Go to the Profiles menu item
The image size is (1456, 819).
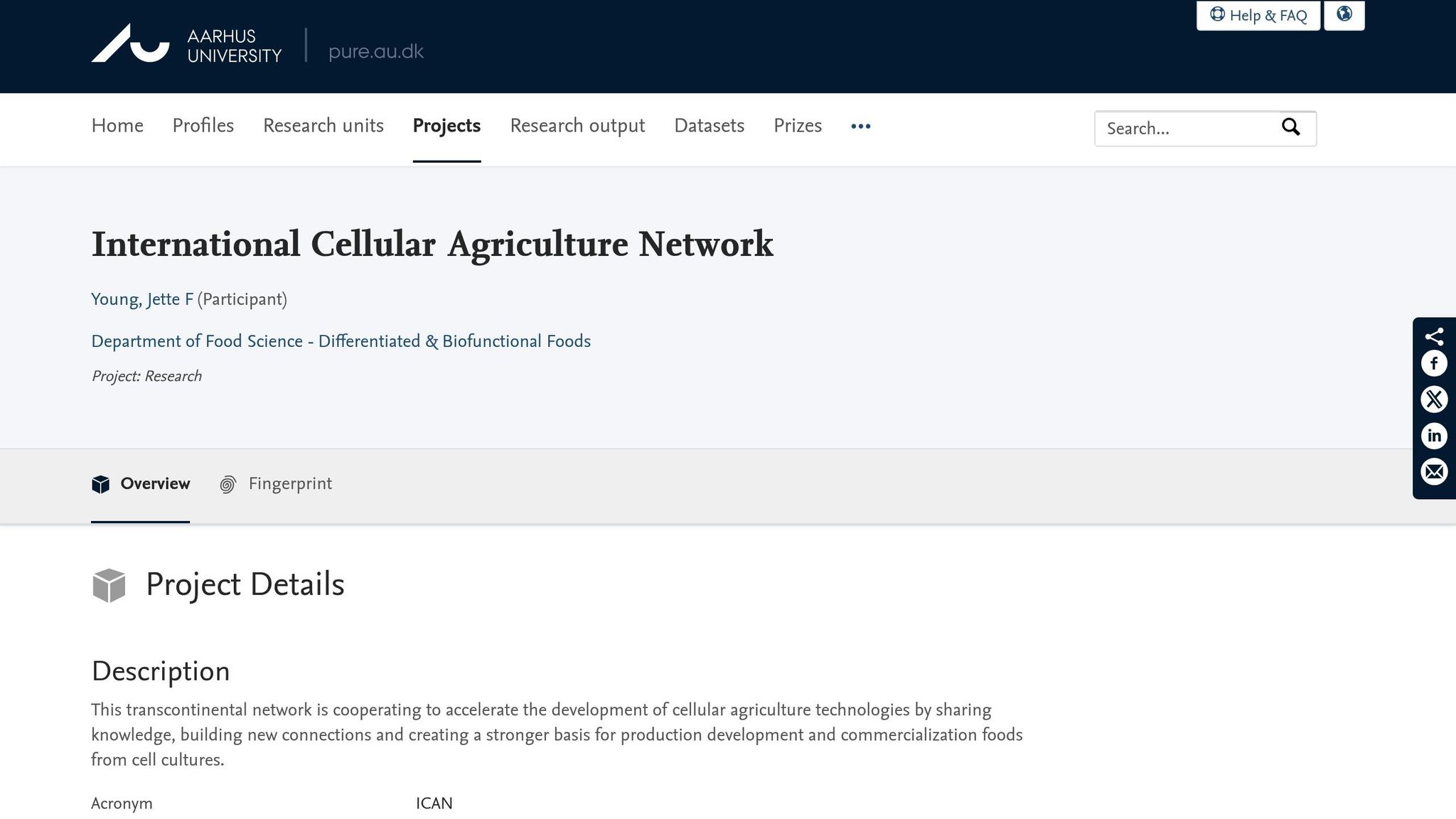[203, 126]
